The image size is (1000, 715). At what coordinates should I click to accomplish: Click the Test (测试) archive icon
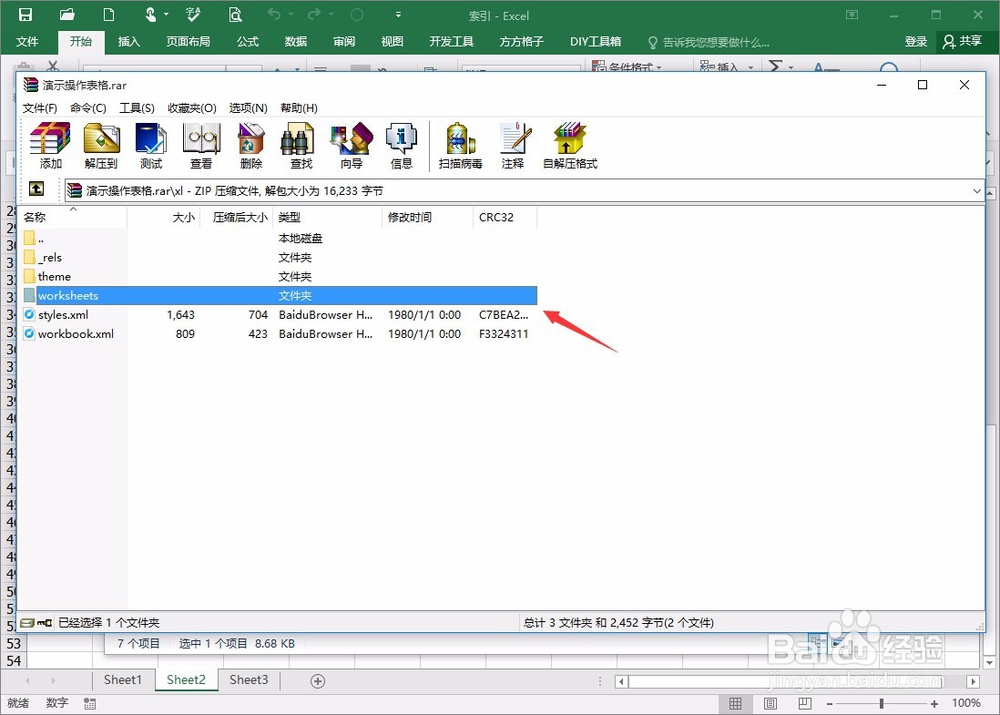coord(151,146)
